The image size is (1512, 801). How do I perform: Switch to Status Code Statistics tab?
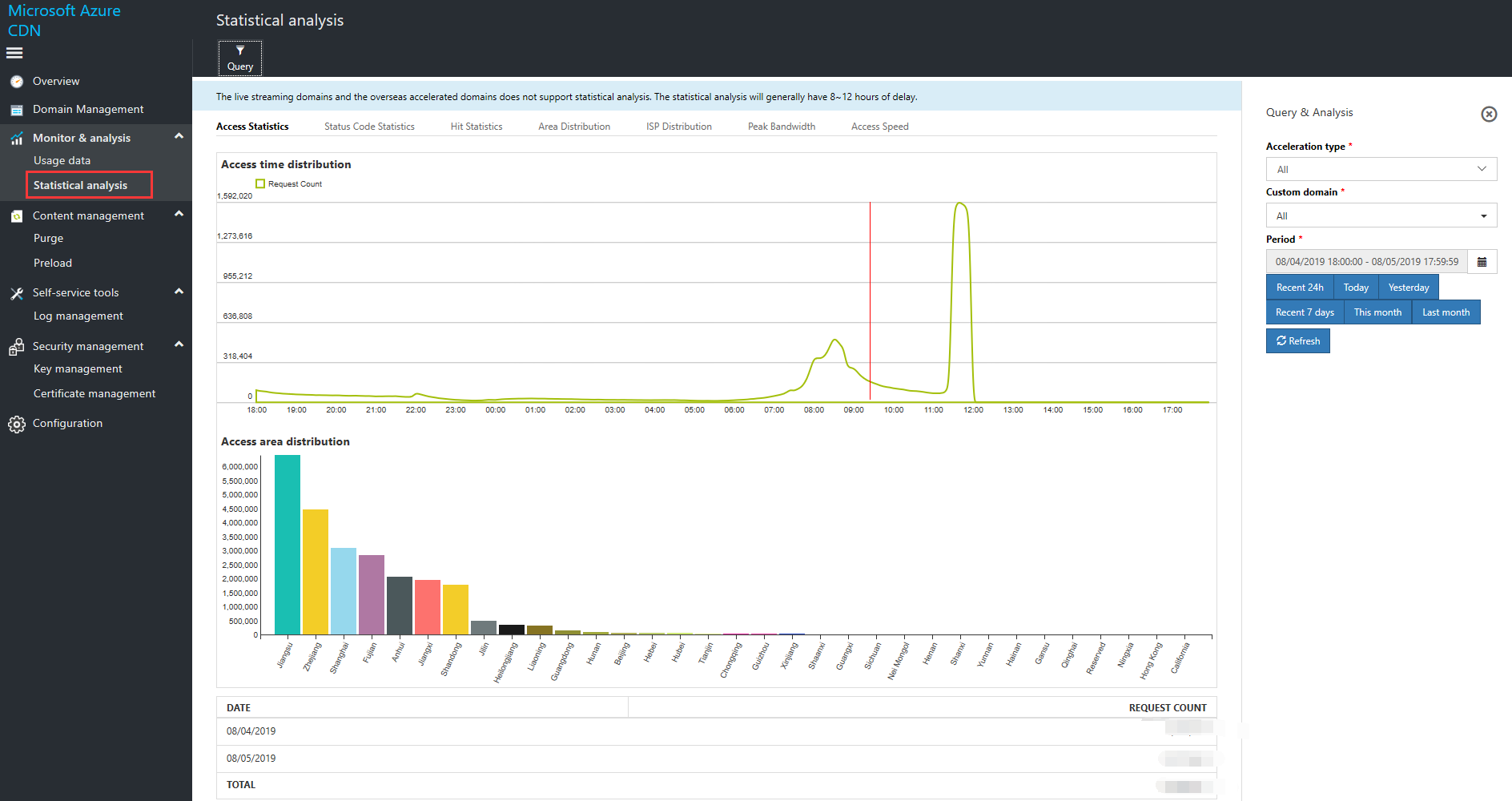pyautogui.click(x=369, y=127)
